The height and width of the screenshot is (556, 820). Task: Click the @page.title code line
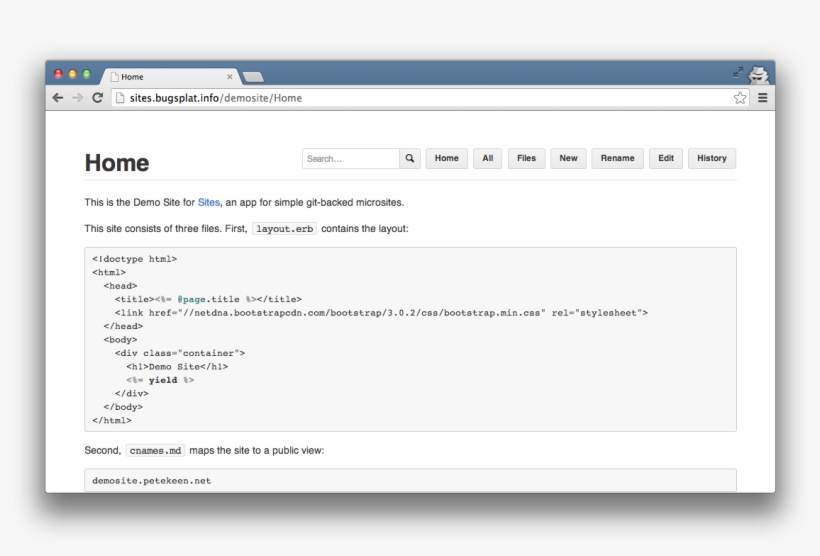[208, 299]
